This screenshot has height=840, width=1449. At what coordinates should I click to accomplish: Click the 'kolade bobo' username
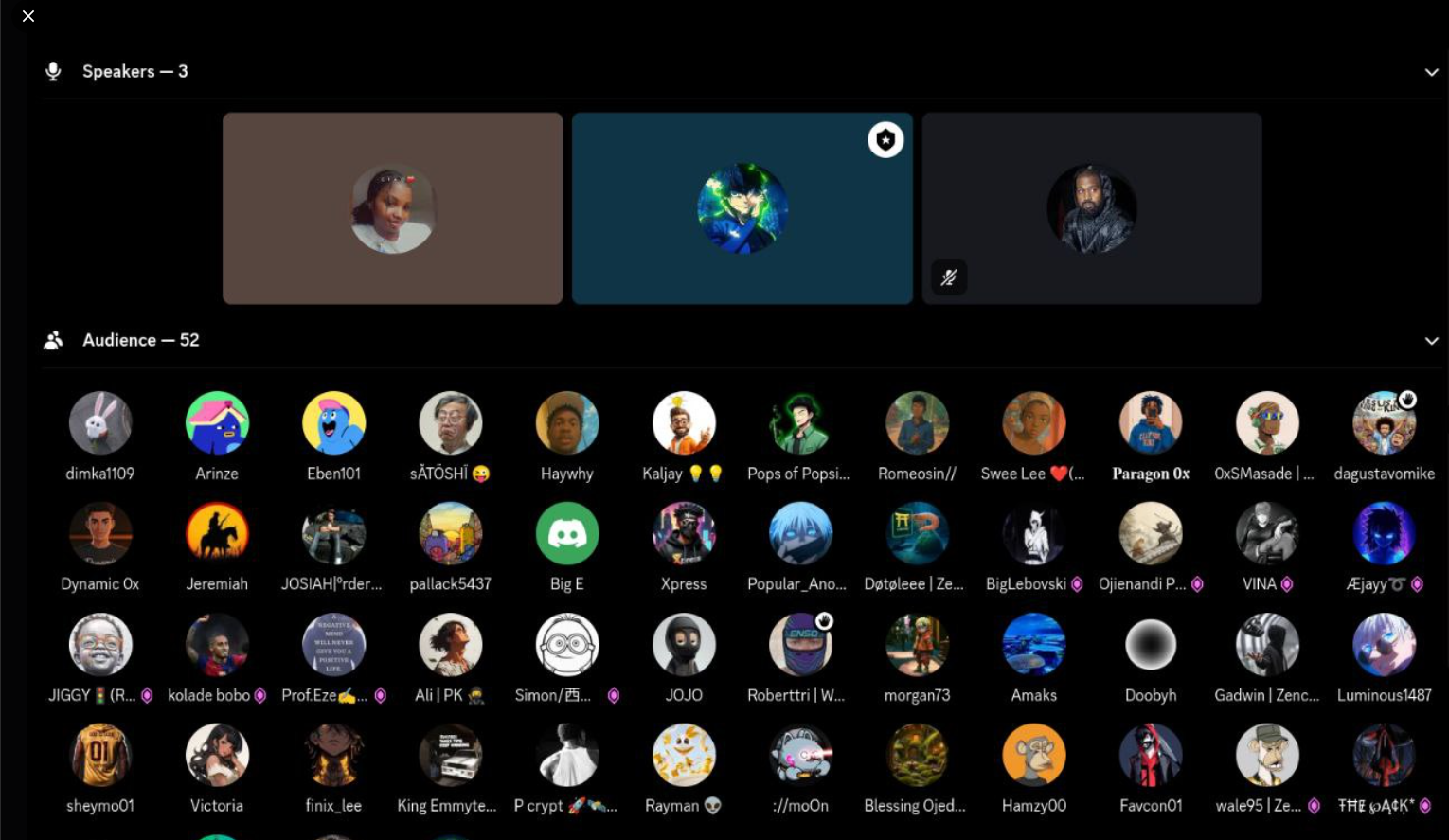[208, 695]
